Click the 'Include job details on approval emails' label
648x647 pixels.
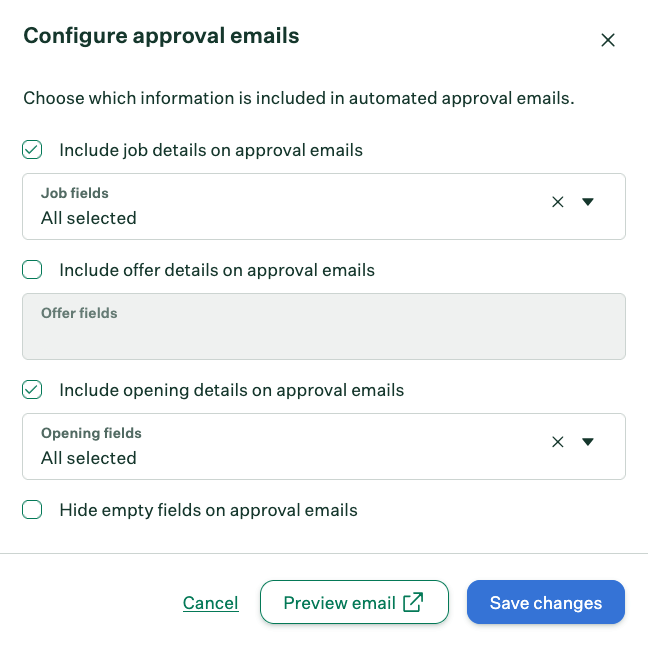pos(211,150)
